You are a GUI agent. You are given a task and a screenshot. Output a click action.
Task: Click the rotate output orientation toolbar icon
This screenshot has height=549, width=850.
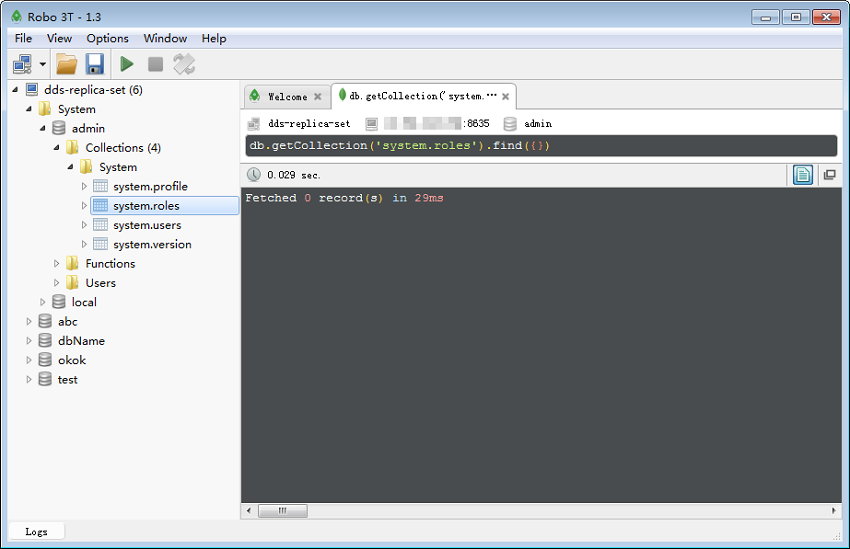pos(184,64)
